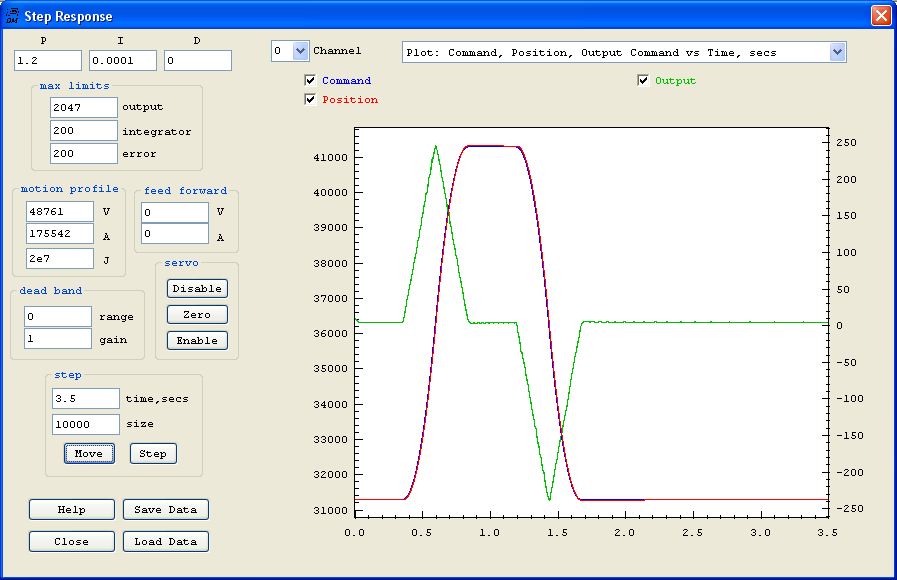This screenshot has height=580, width=897.
Task: Click the servo Enable button
Action: click(x=197, y=341)
